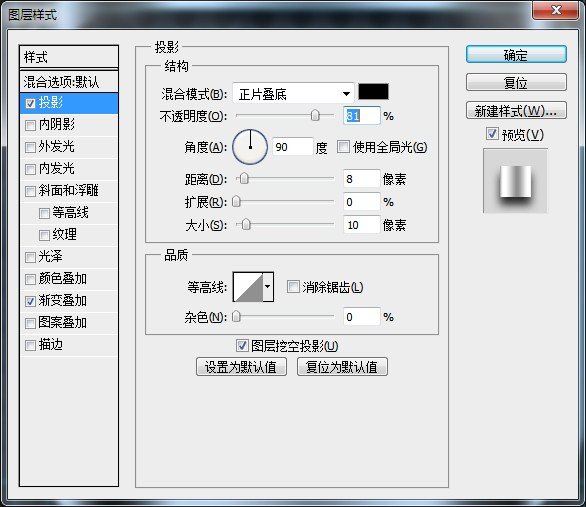Close the 图层样式 dialog window
The image size is (586, 507).
pyautogui.click(x=556, y=10)
